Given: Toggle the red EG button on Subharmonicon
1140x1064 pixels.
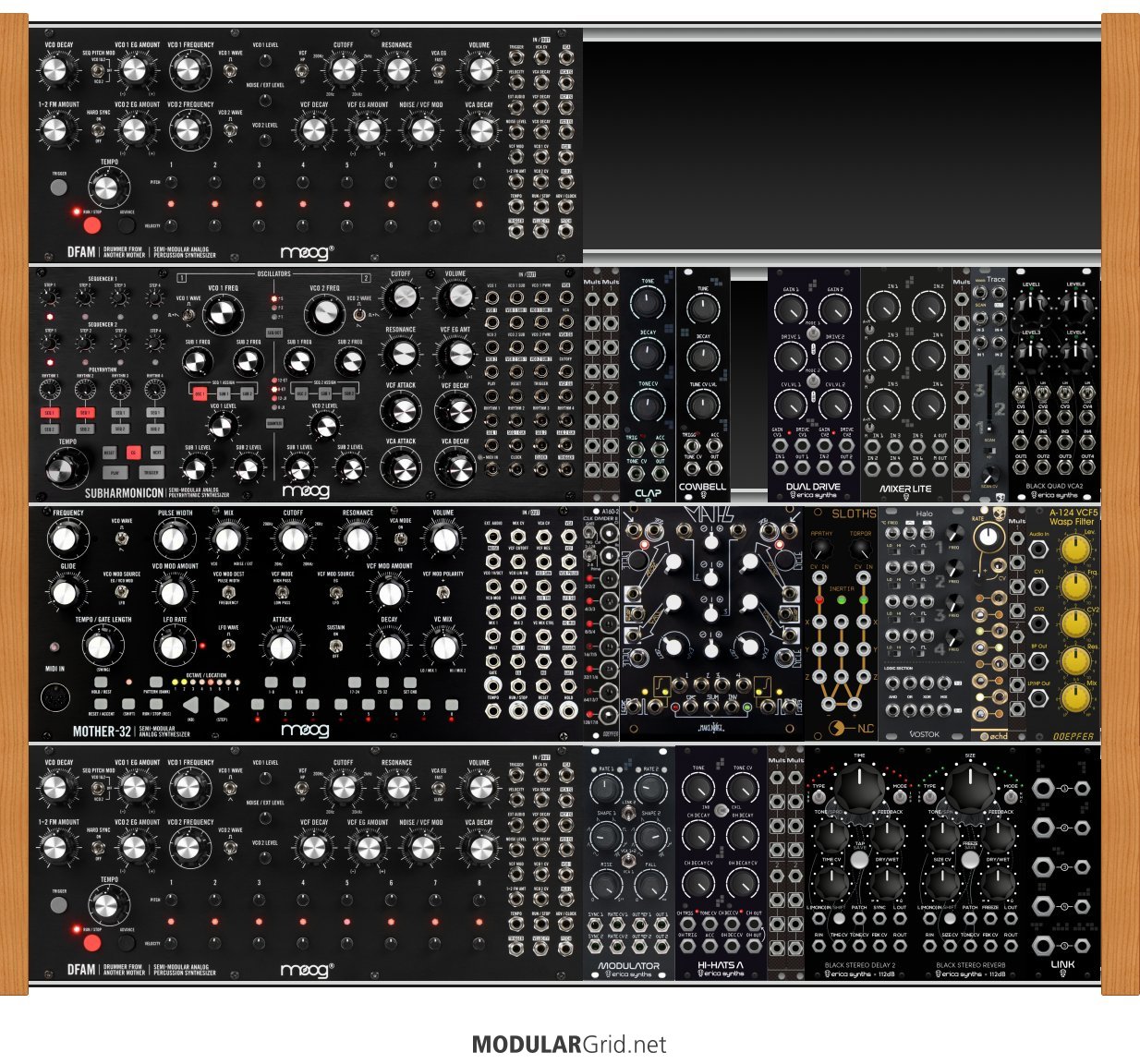Looking at the screenshot, I should tap(133, 453).
